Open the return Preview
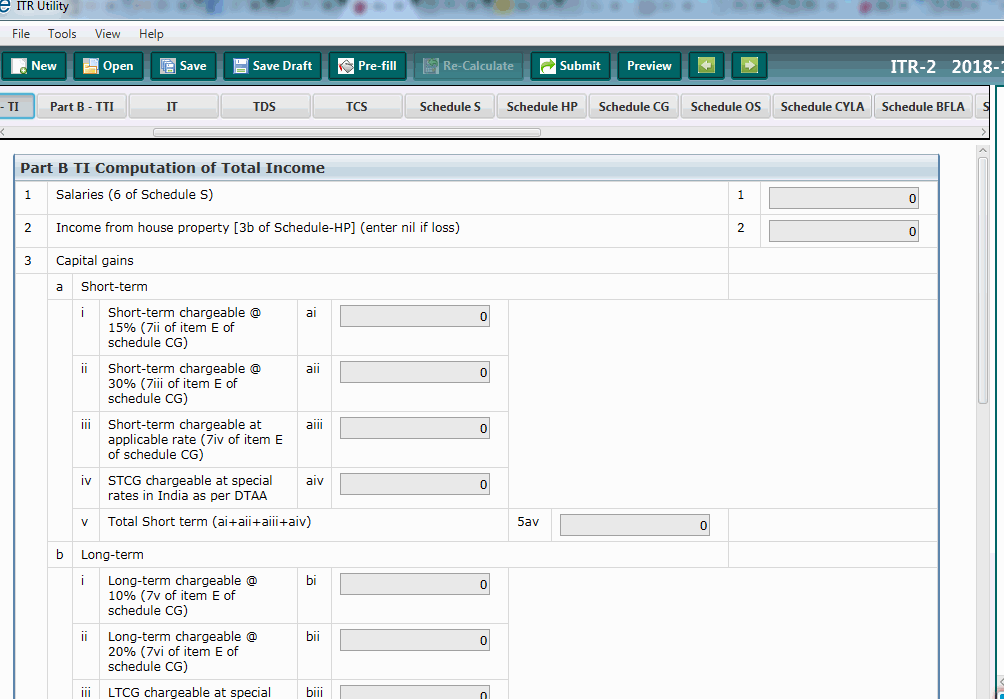This screenshot has height=699, width=1004. [x=648, y=66]
